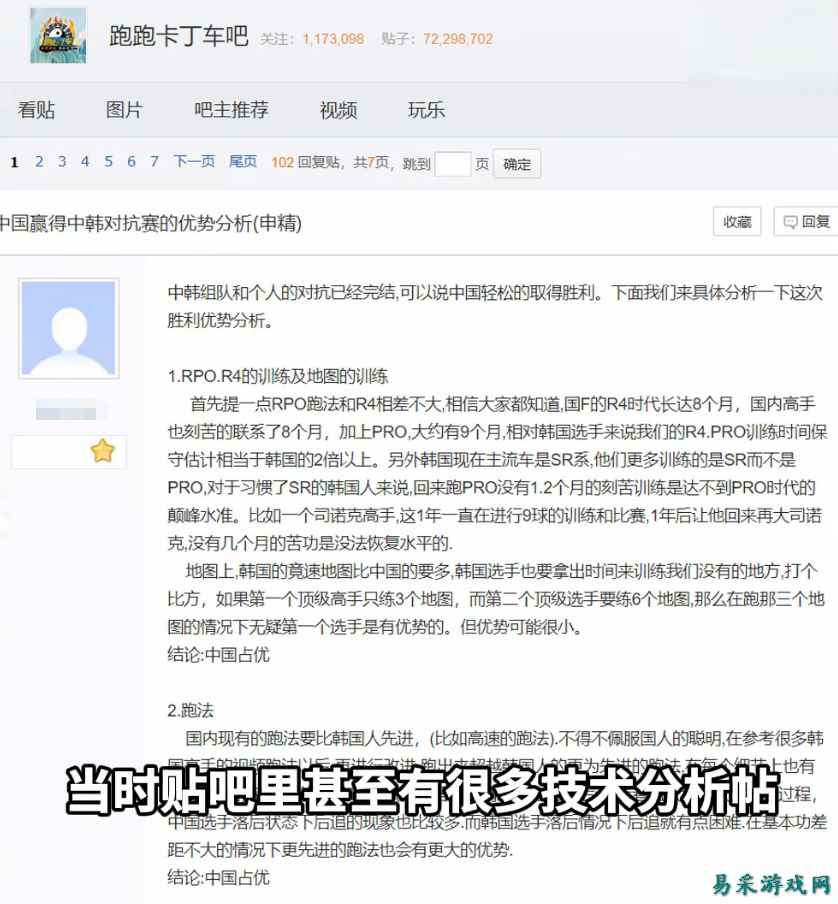Click the 尾页 last page link
Image resolution: width=838 pixels, height=904 pixels.
click(x=243, y=161)
